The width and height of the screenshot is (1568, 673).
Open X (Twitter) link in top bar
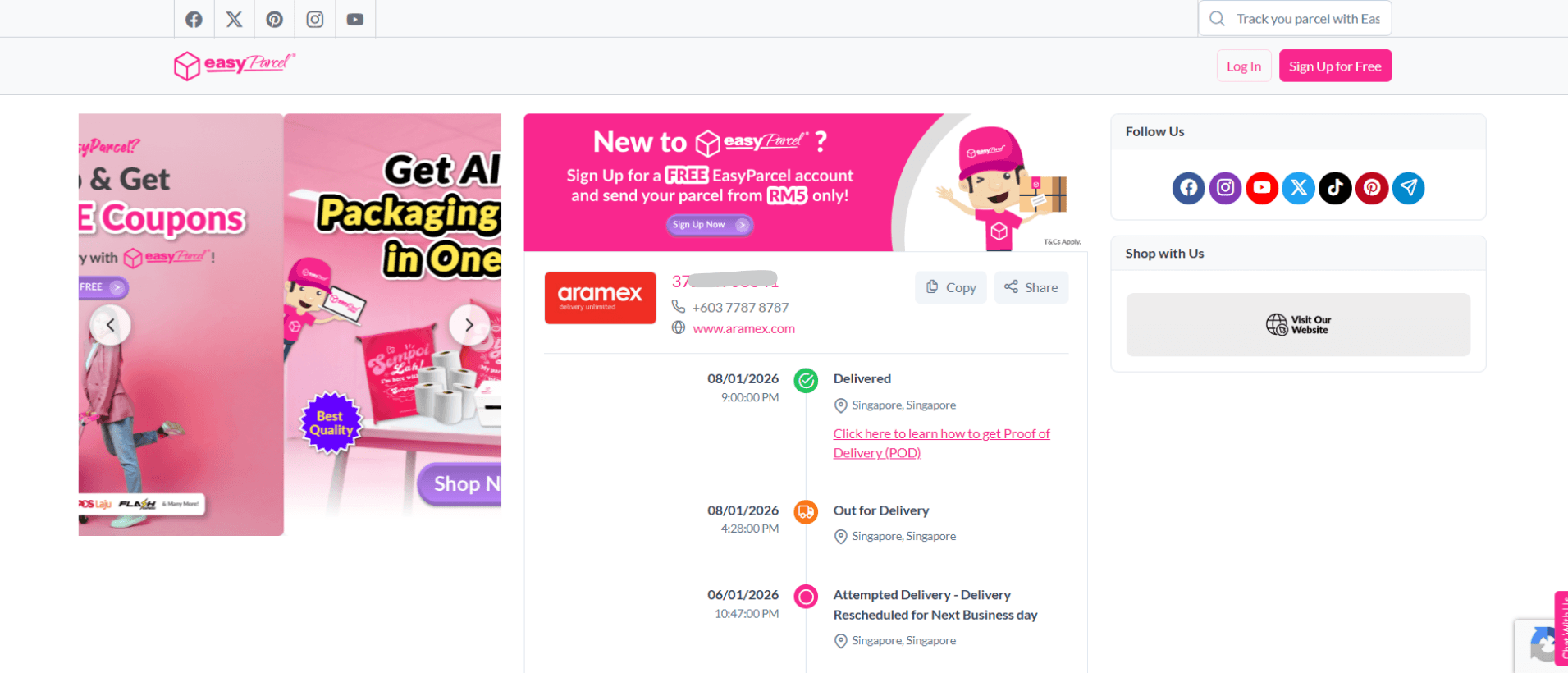(234, 19)
